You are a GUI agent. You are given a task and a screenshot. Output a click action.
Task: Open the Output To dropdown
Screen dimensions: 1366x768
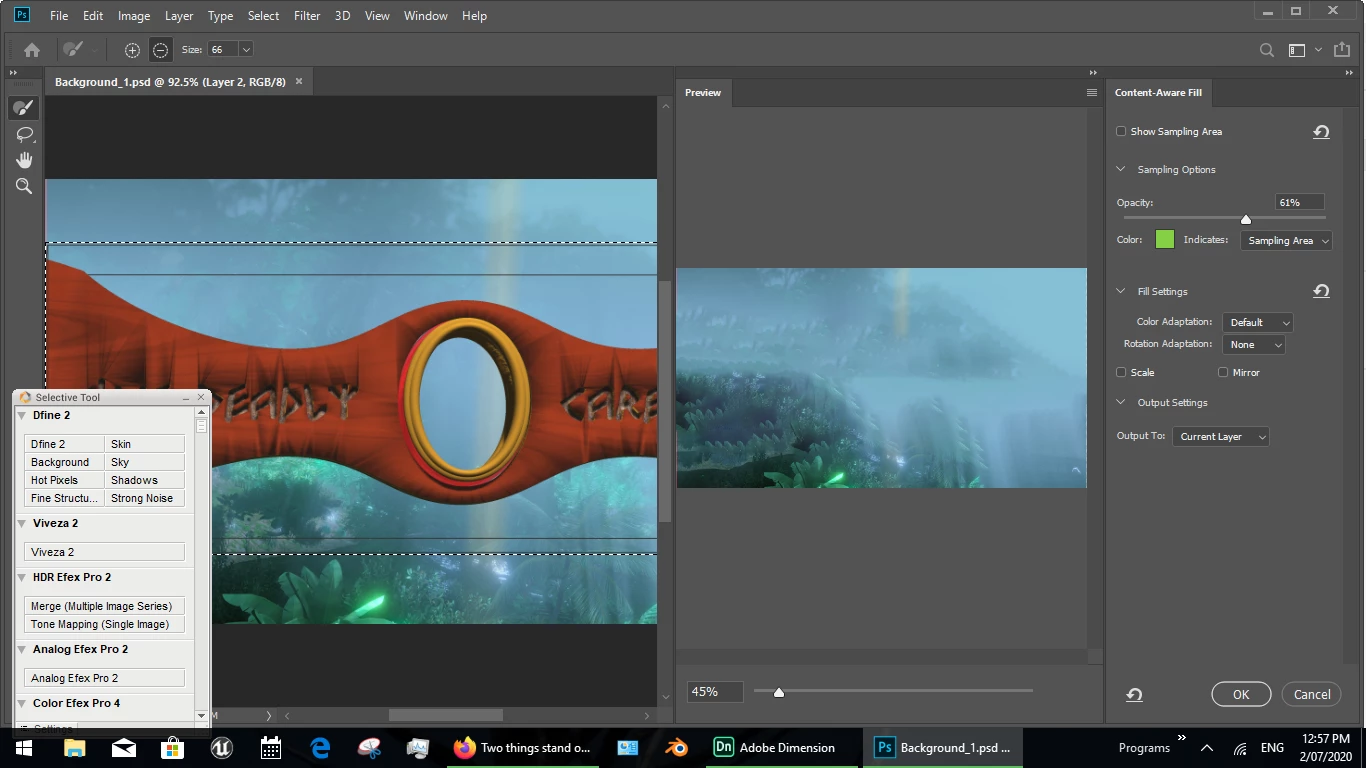point(1221,436)
